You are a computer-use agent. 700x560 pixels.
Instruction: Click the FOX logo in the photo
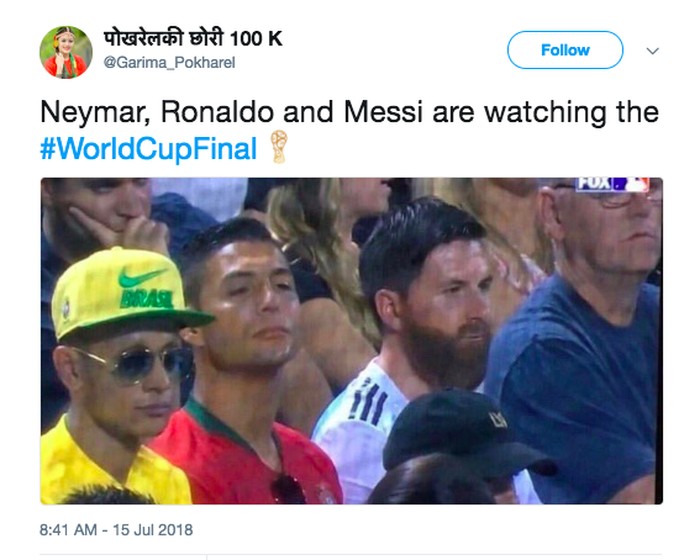coord(594,184)
